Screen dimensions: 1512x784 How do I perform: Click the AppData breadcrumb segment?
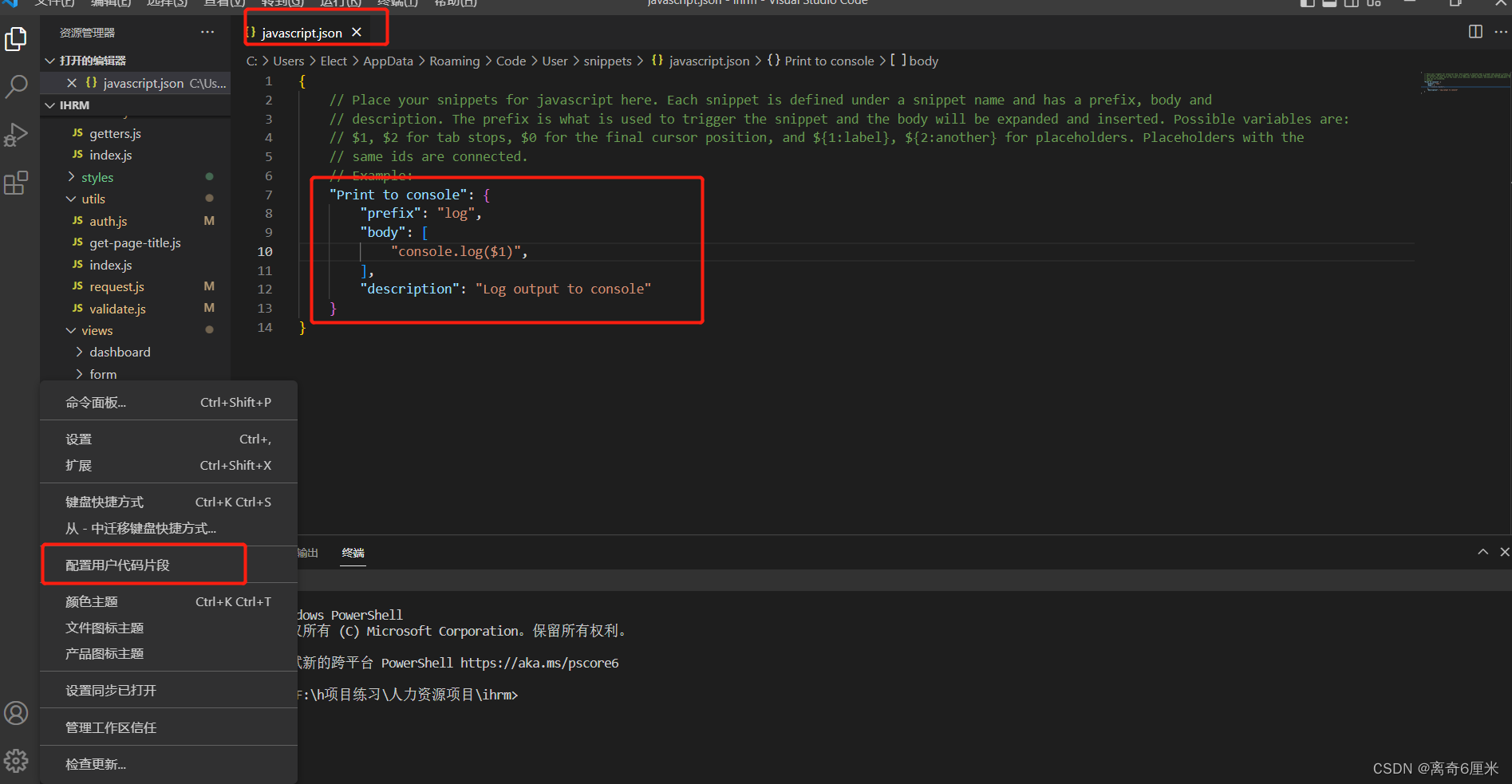click(x=388, y=61)
